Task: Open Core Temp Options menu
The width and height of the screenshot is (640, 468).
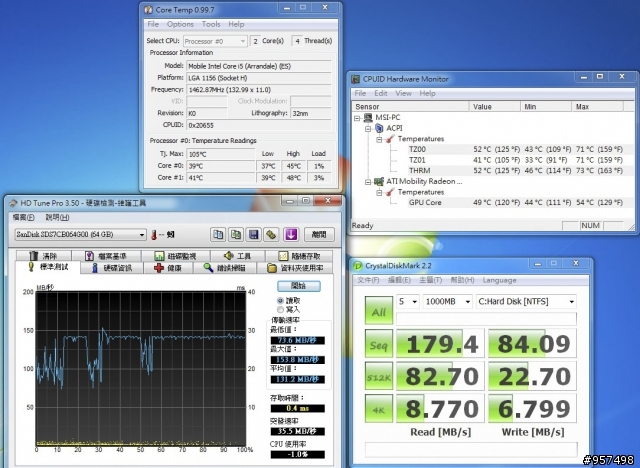Action: tap(180, 24)
